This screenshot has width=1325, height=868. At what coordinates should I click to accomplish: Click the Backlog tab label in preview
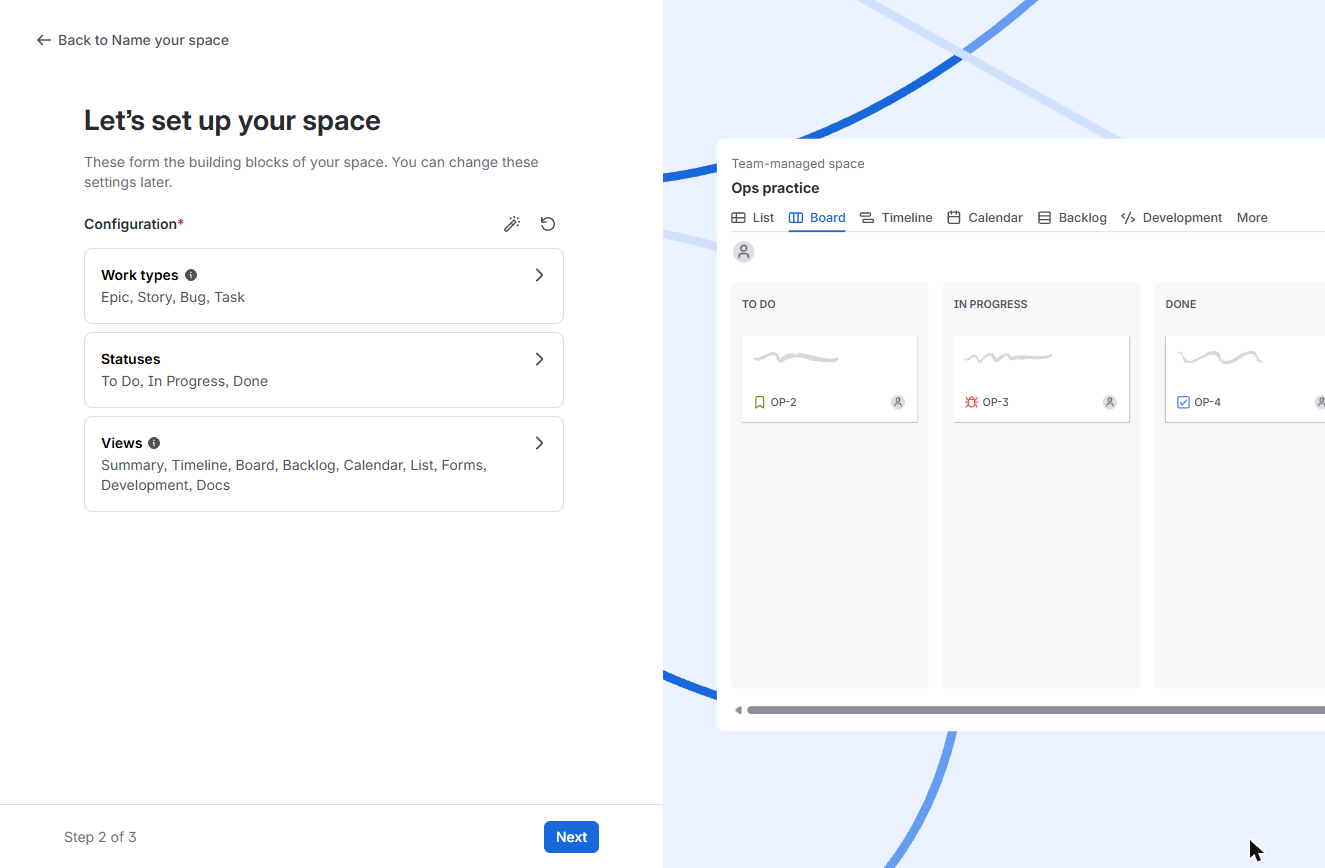click(1083, 218)
